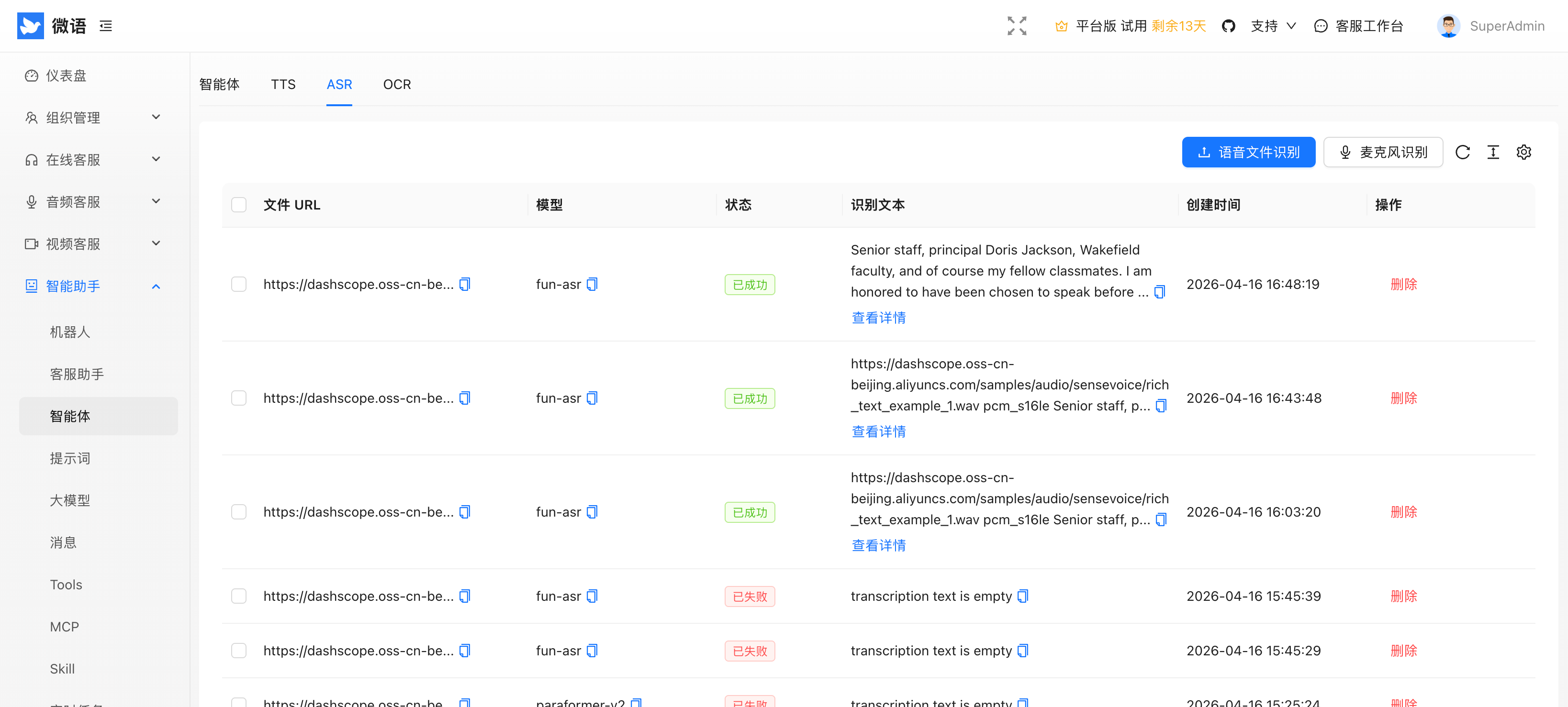The width and height of the screenshot is (1568, 707).
Task: Click the SuperAdmin avatar image
Action: (1448, 25)
